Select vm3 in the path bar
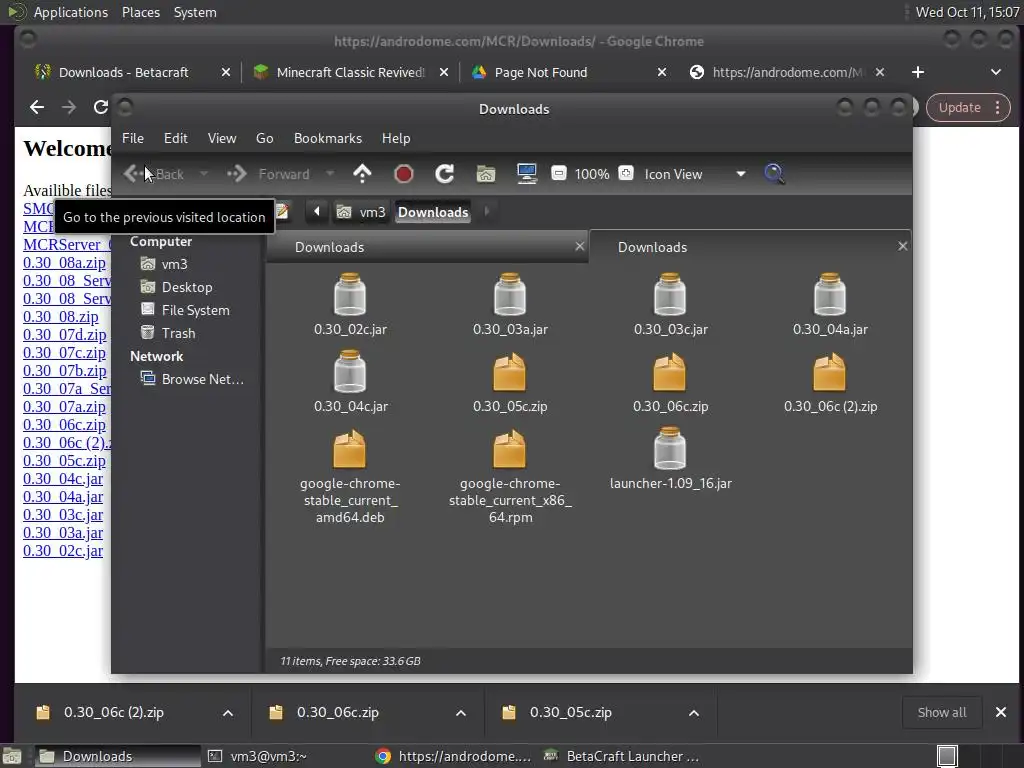Image resolution: width=1024 pixels, height=768 pixels. click(361, 212)
